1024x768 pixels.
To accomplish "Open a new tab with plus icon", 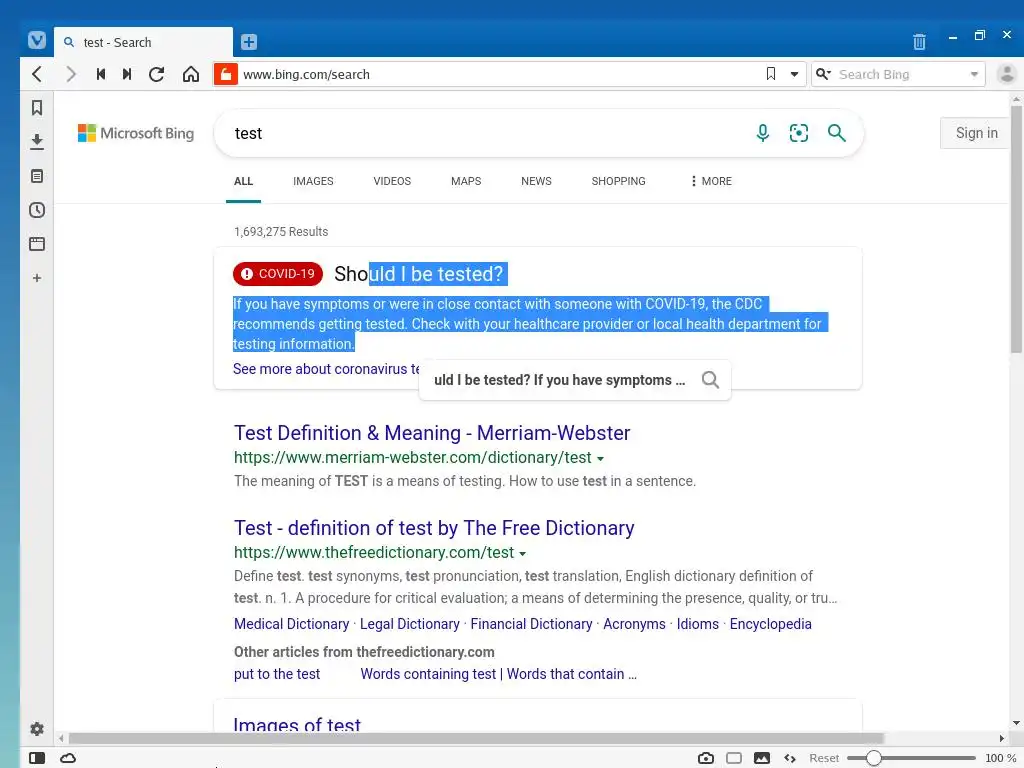I will [x=249, y=42].
